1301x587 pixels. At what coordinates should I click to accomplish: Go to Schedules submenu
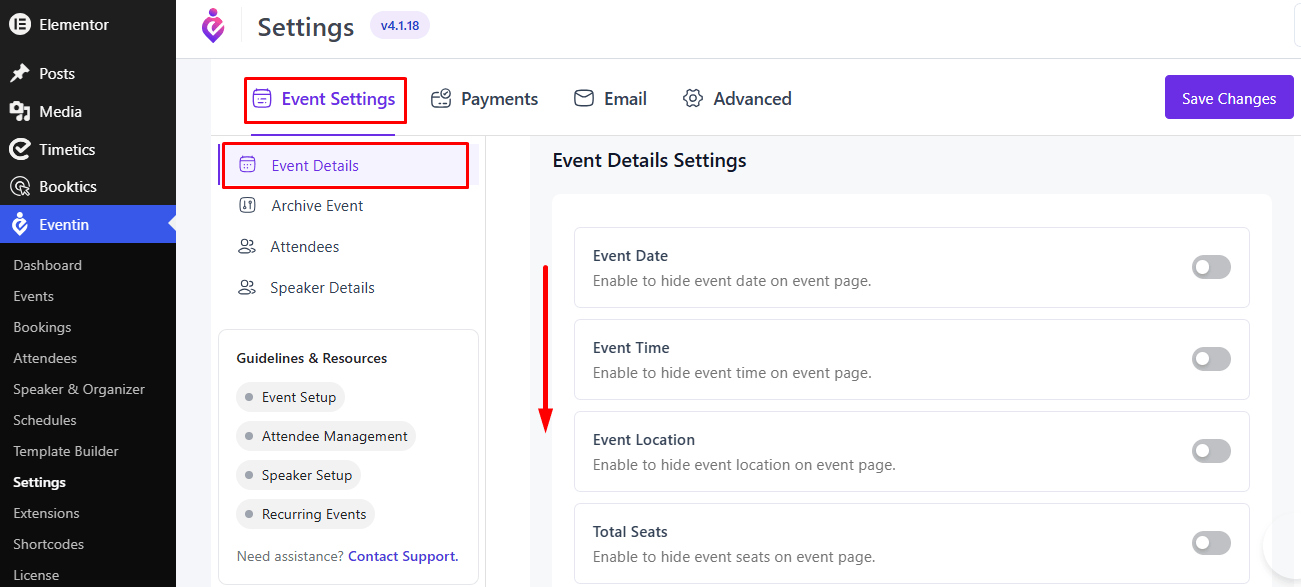click(45, 420)
